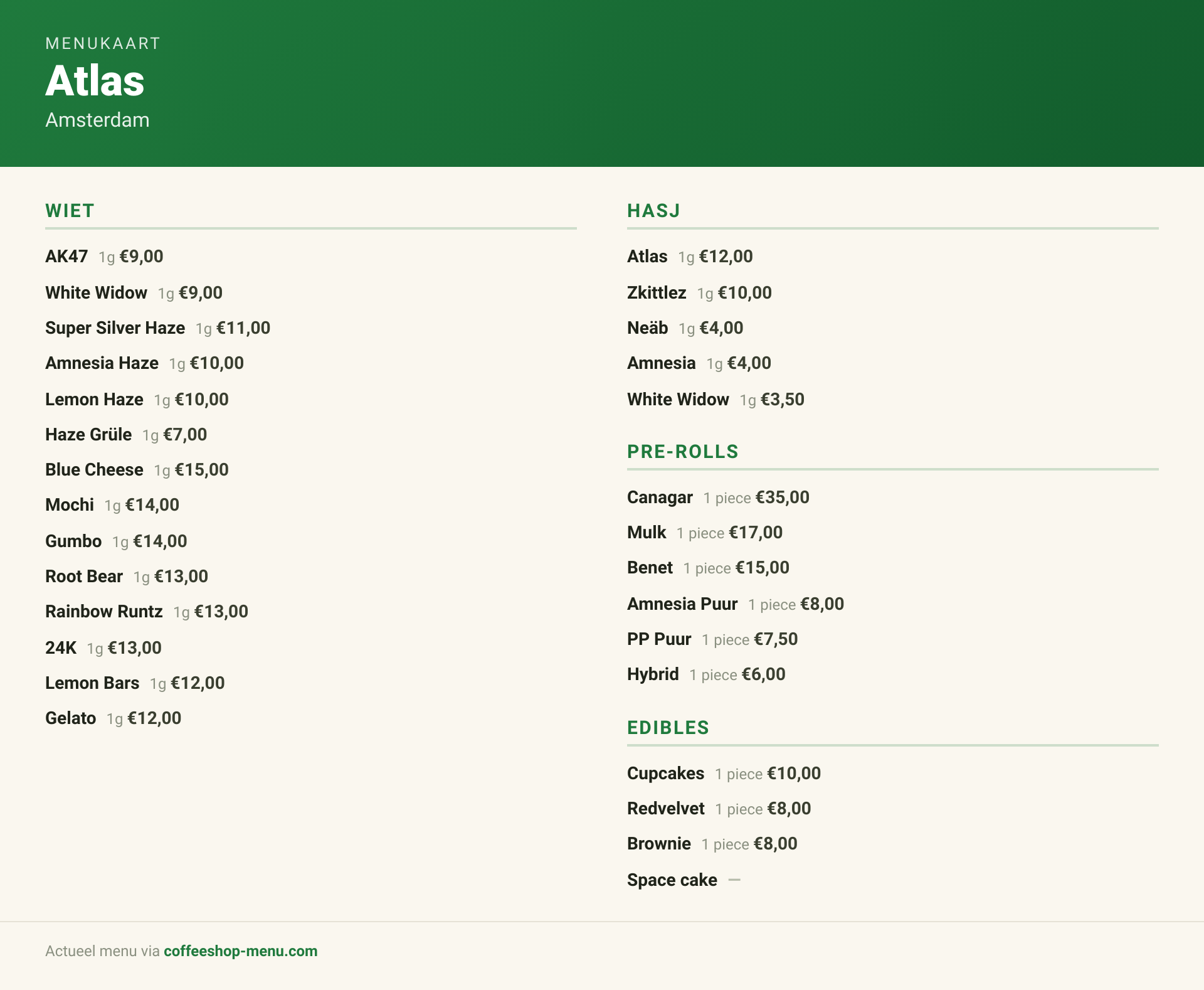Click the €15,00 Blue Cheese price

click(x=202, y=470)
